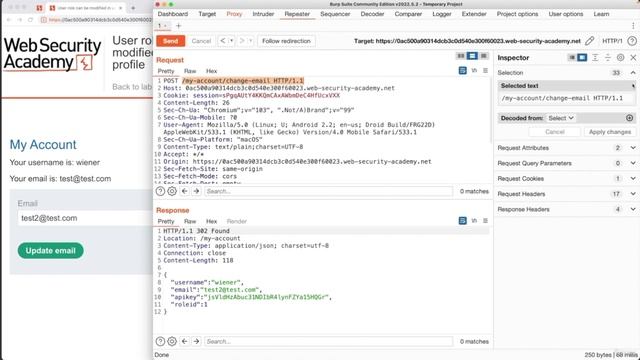Toggle request non-printable characters (\n) display

(x=474, y=71)
